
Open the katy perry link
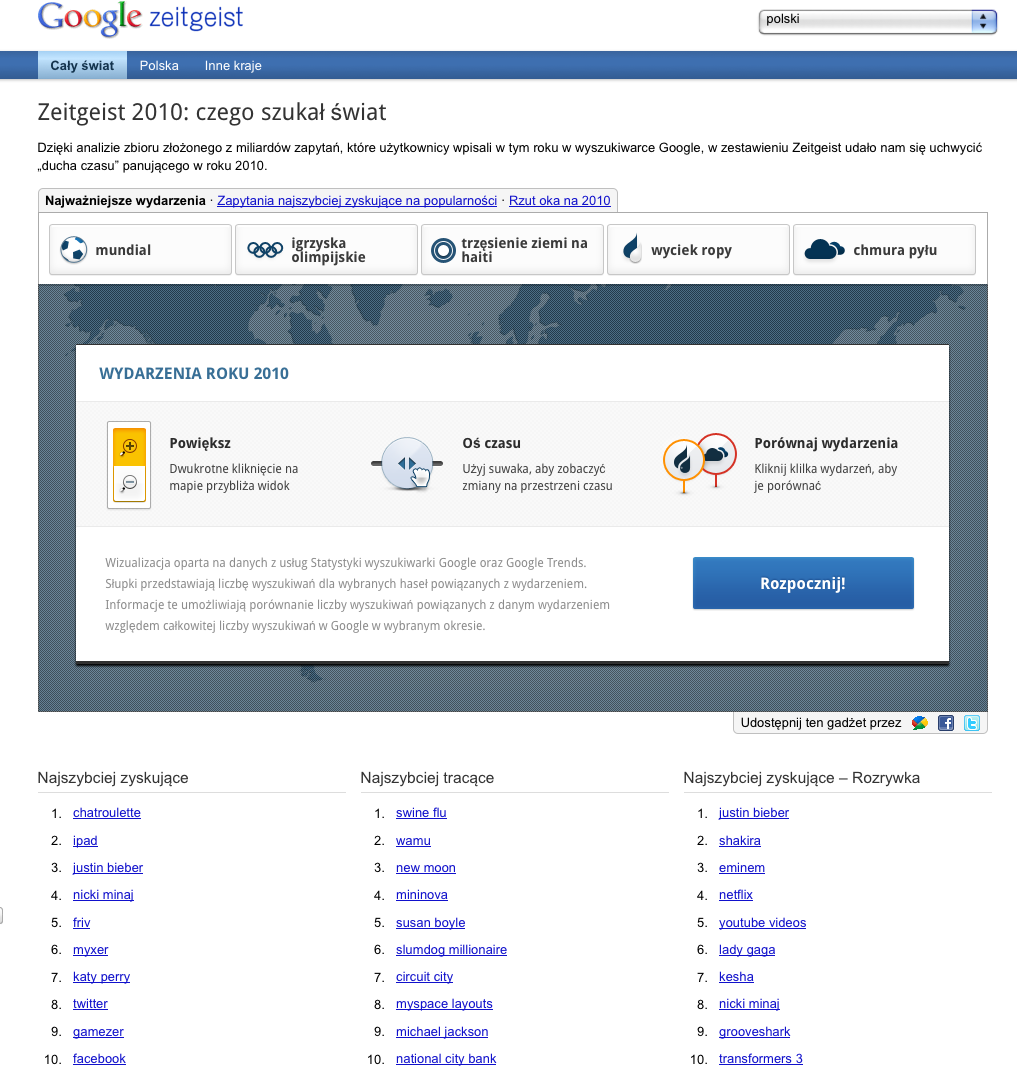pyautogui.click(x=101, y=976)
